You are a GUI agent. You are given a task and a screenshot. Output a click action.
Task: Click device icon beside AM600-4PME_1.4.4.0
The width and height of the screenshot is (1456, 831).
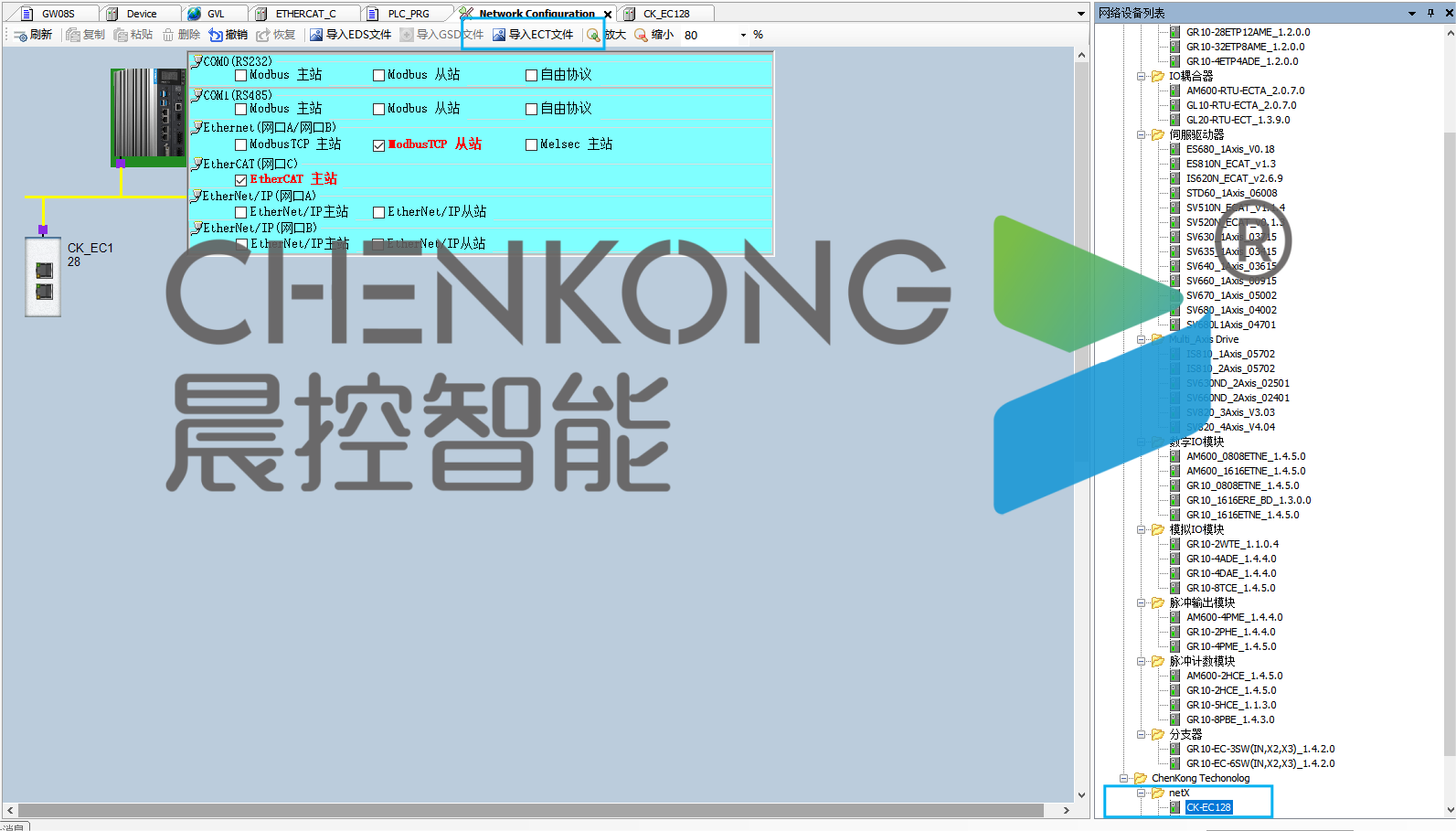point(1175,617)
